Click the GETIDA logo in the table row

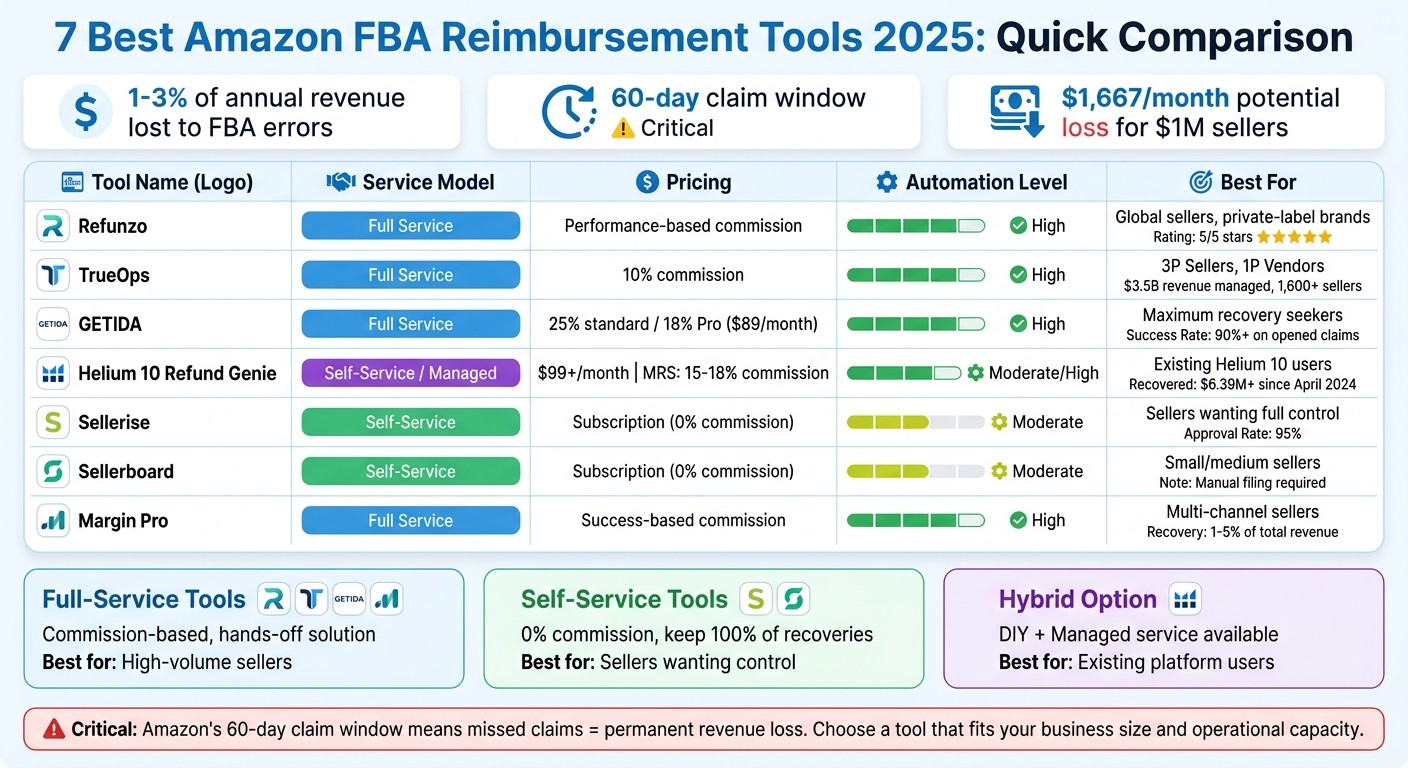52,324
